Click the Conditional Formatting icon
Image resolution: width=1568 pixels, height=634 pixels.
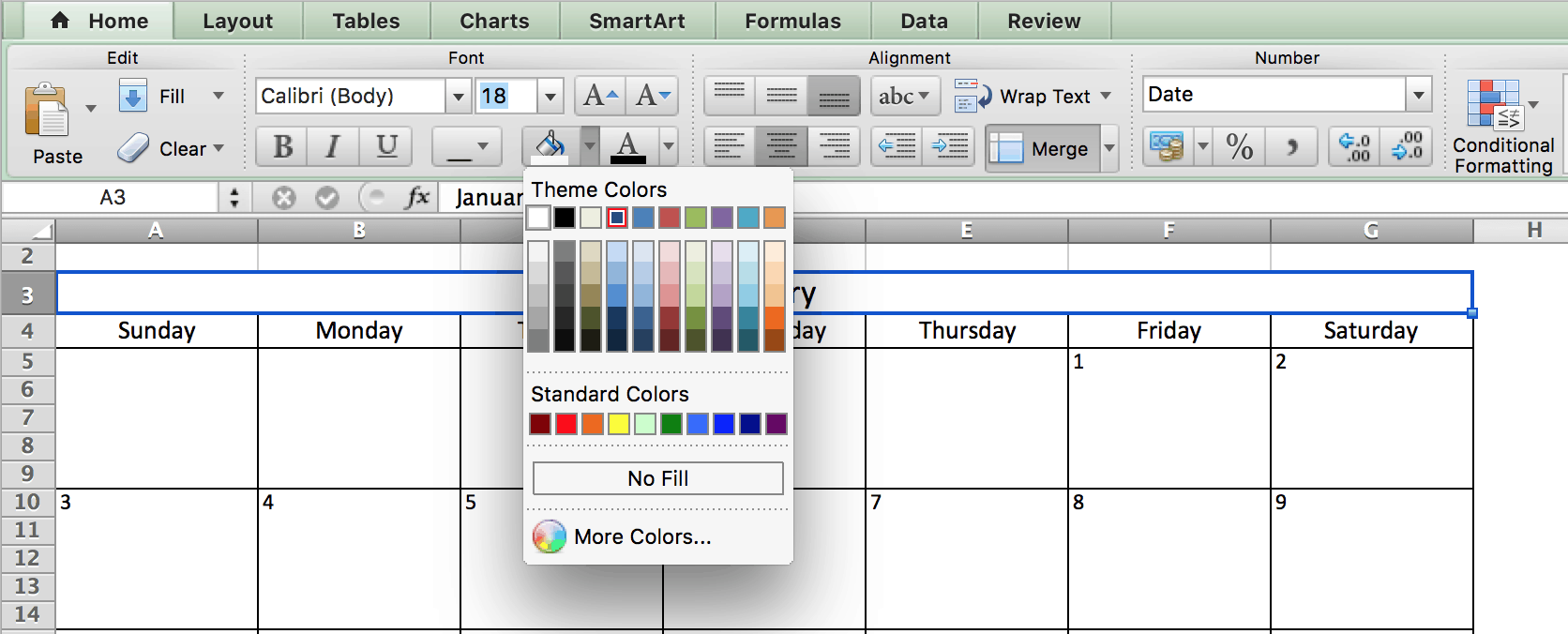[1494, 104]
